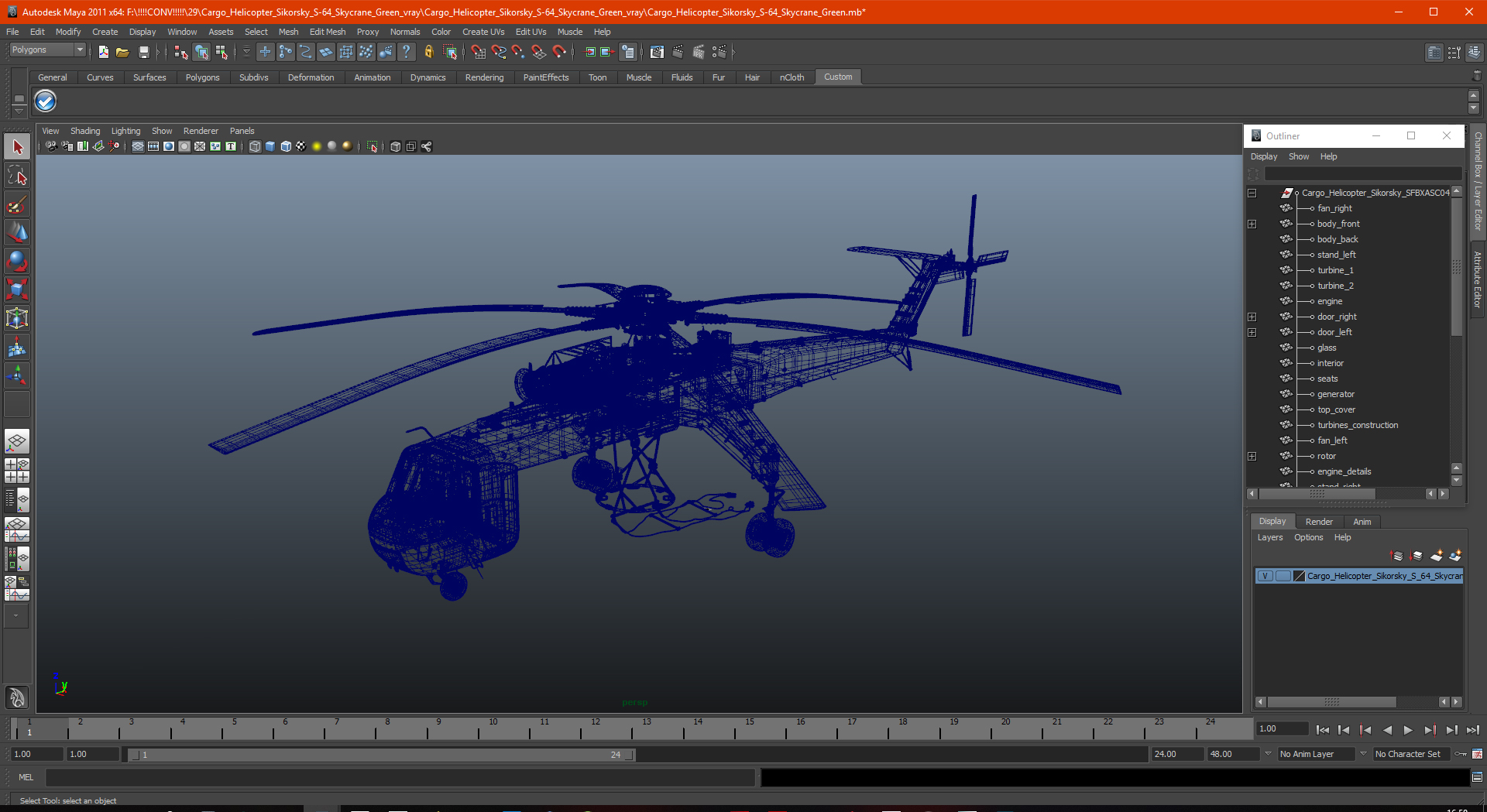Switch to the Polygons shelf tab
The image size is (1487, 812).
[202, 77]
